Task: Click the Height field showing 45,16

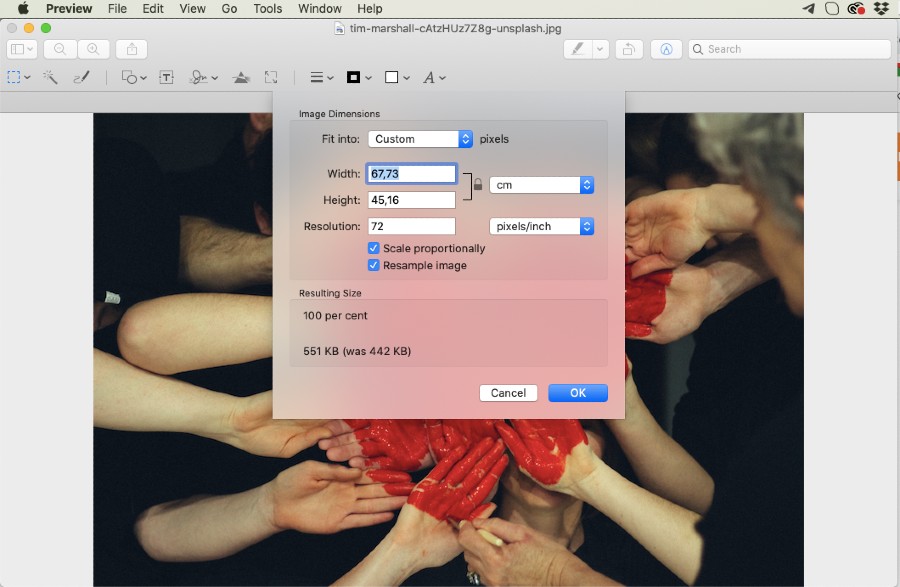Action: click(x=412, y=200)
